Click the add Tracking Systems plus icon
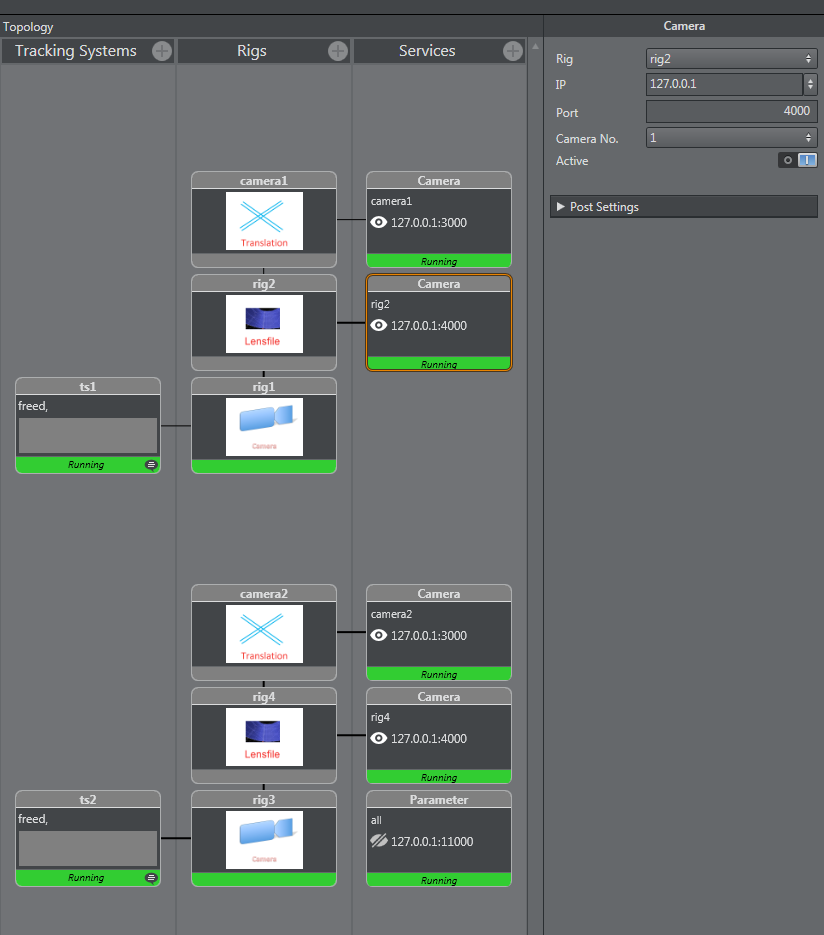This screenshot has height=935, width=824. (162, 51)
